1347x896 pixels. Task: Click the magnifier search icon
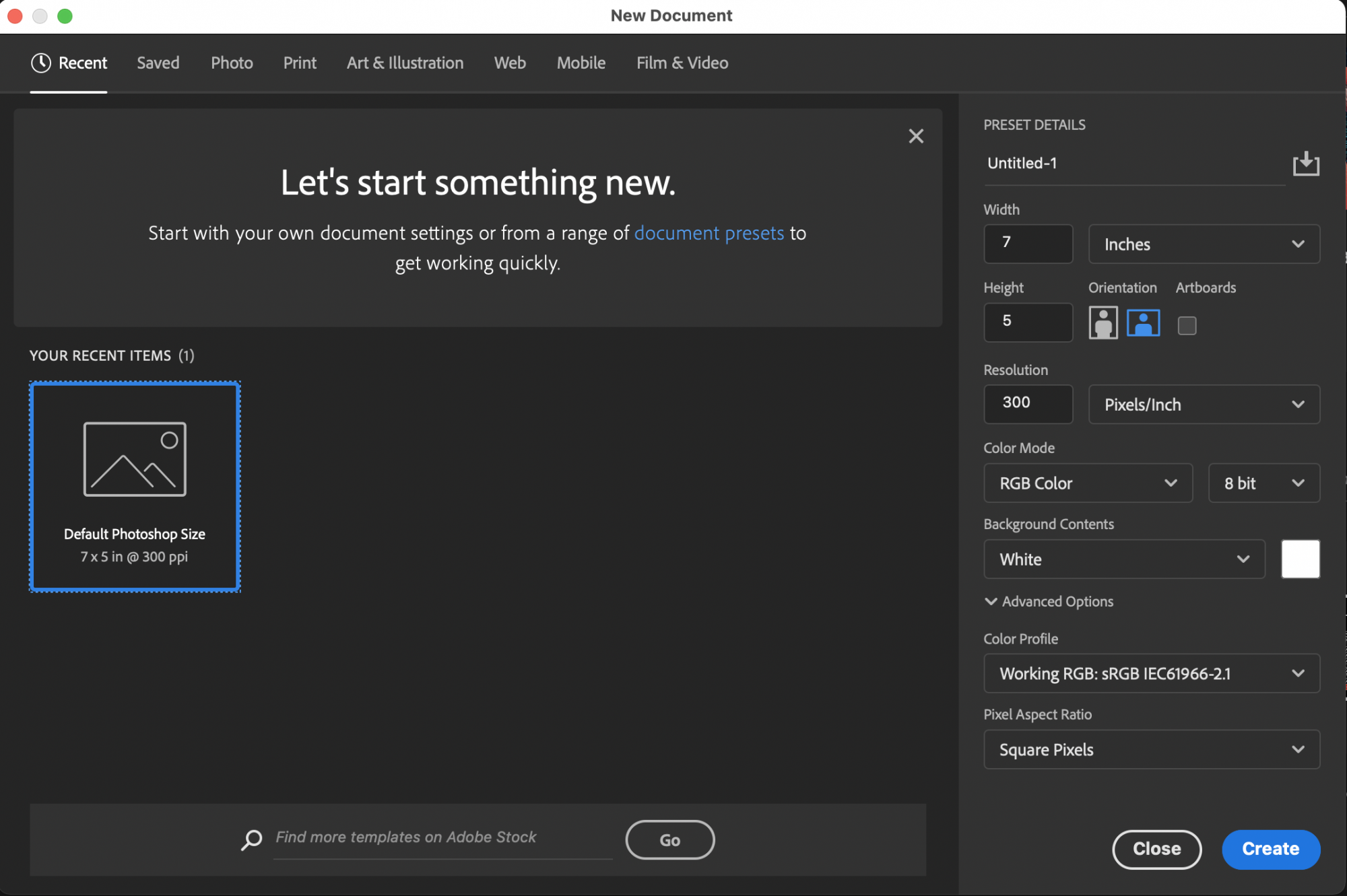251,839
